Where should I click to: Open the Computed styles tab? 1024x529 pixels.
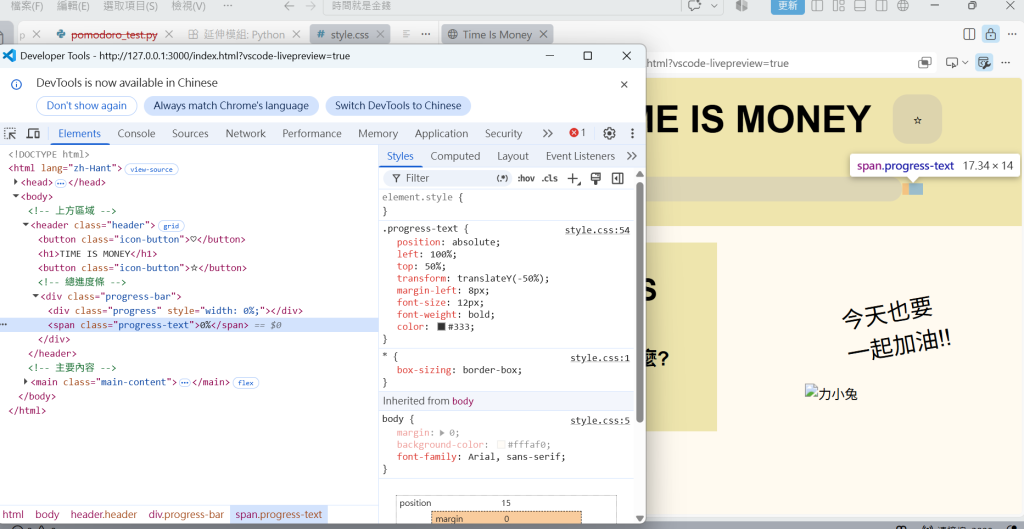[455, 156]
